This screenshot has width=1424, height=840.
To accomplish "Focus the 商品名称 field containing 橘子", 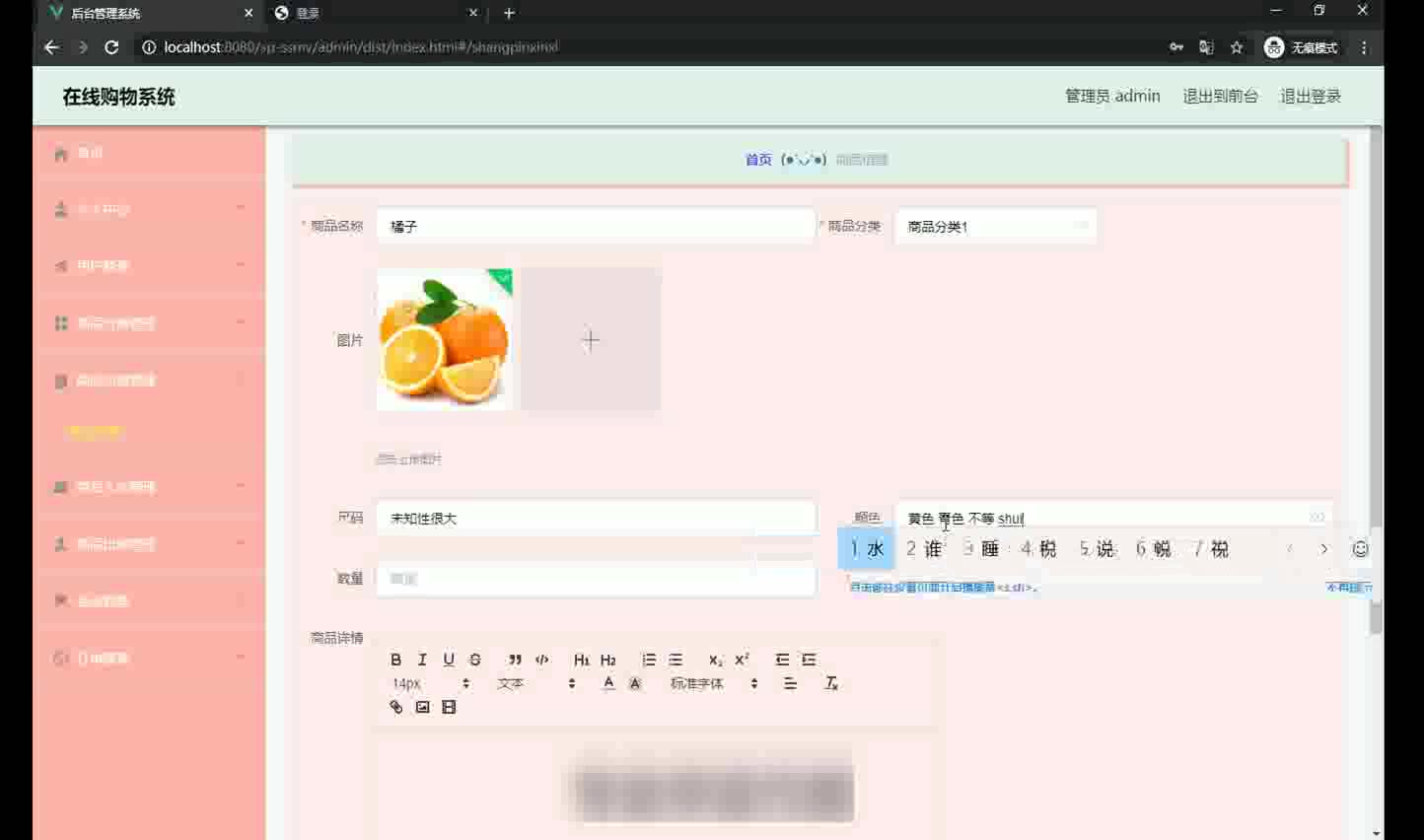I will click(596, 226).
